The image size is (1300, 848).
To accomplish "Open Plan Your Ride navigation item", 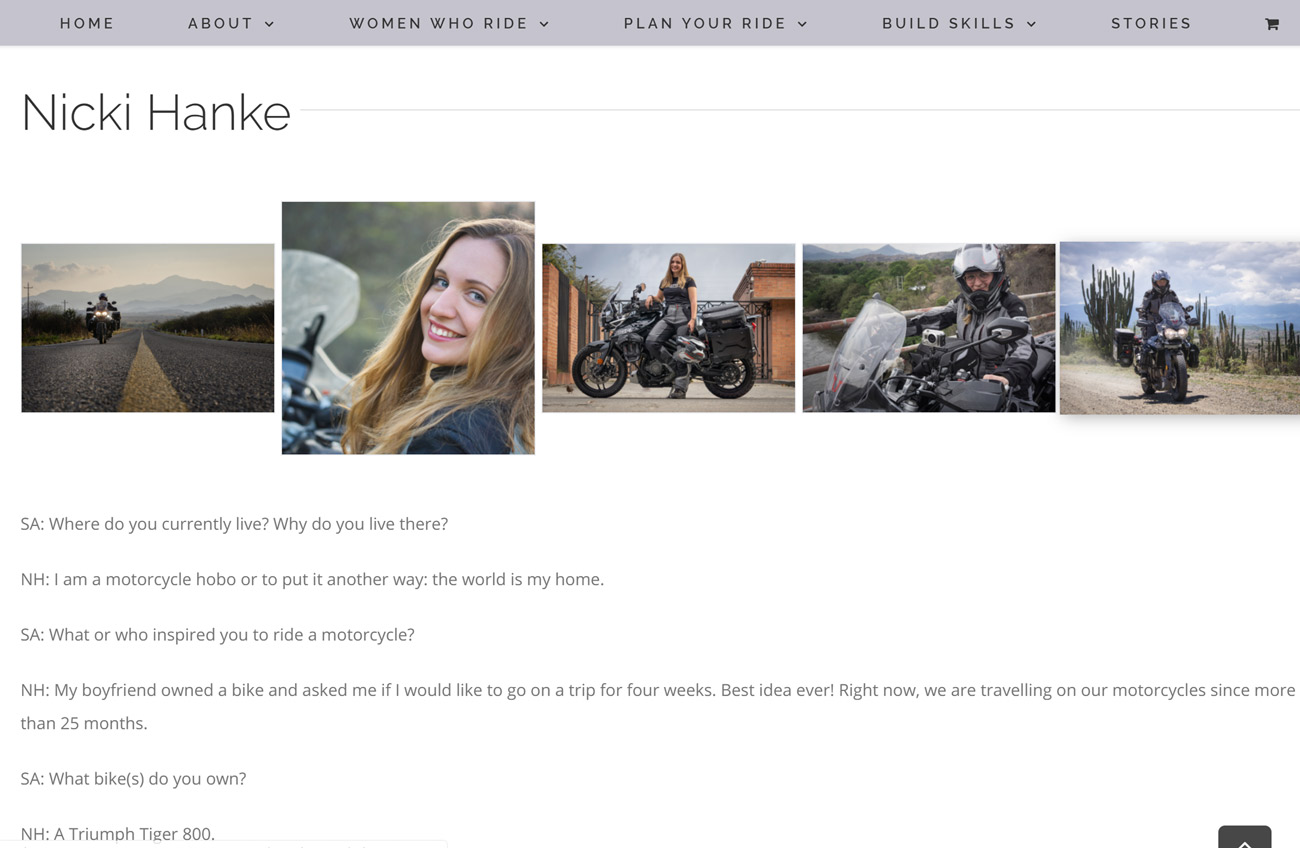I will [705, 23].
